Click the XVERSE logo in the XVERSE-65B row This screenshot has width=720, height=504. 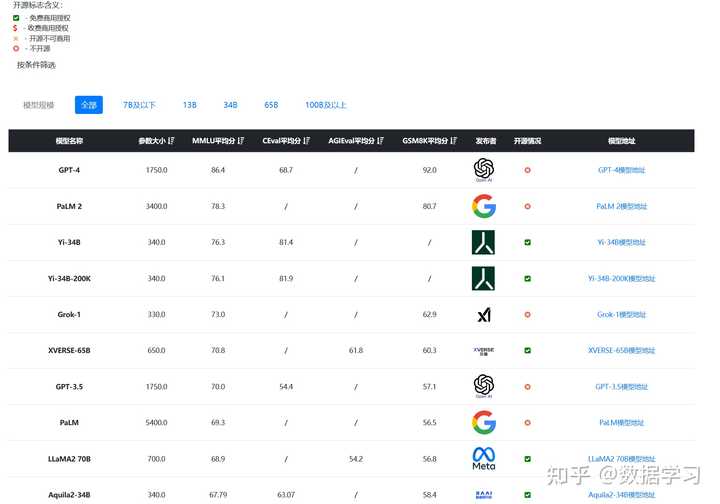pyautogui.click(x=484, y=351)
